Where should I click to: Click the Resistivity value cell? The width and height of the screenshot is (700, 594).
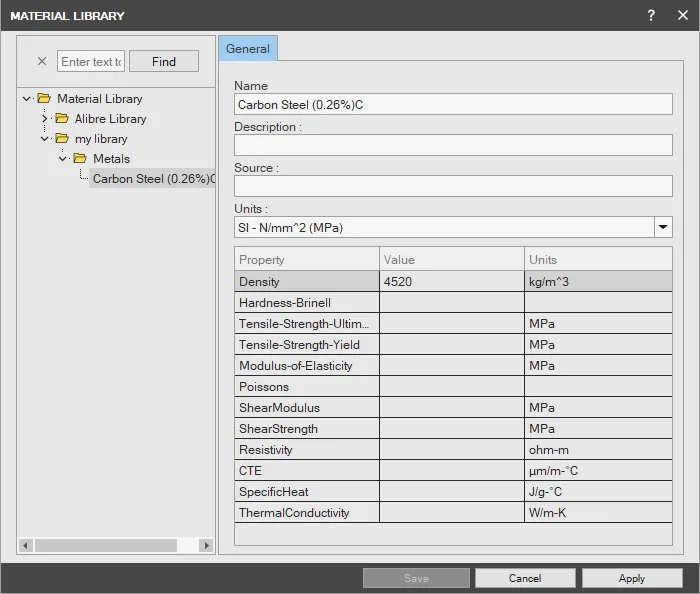(x=452, y=449)
